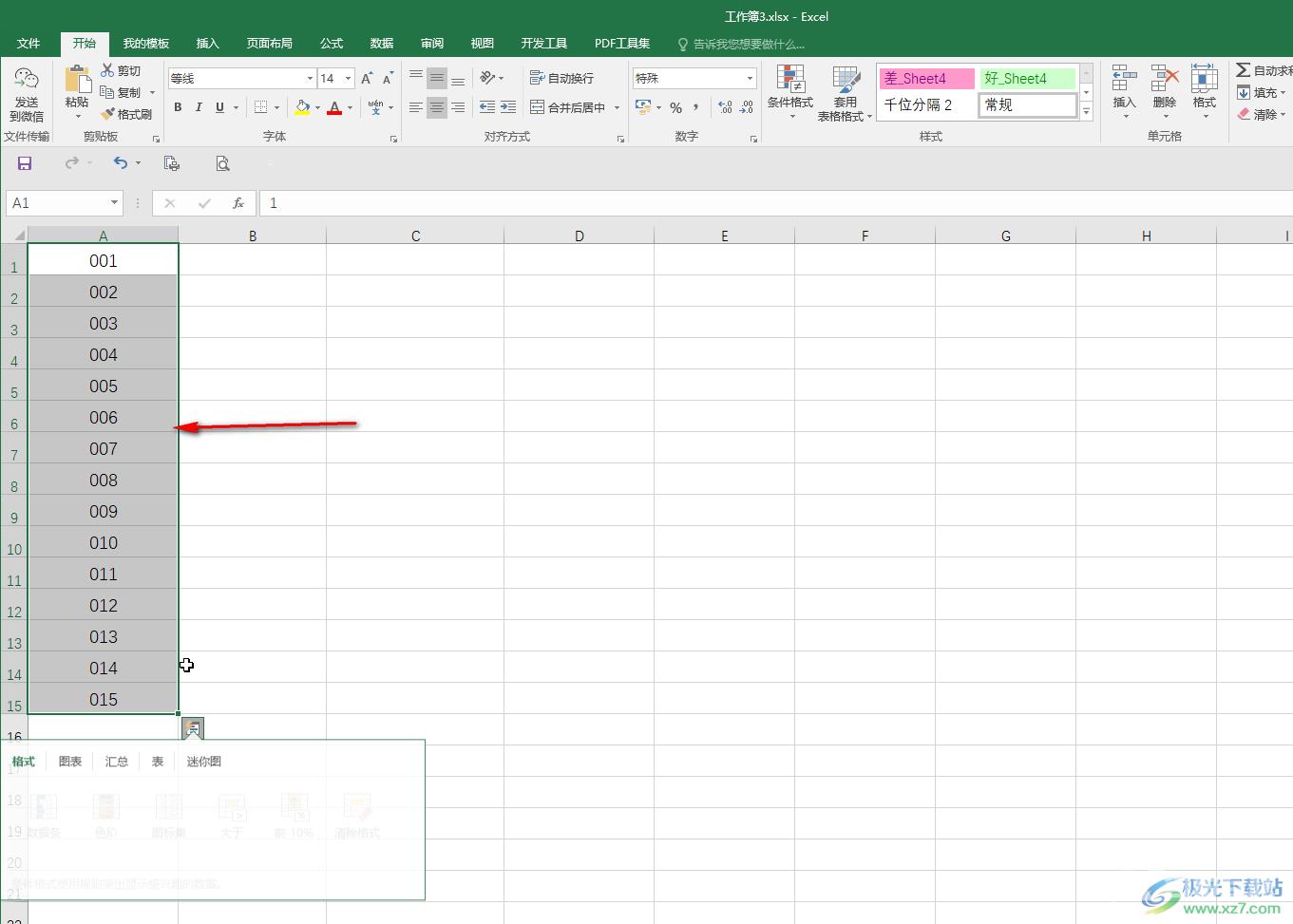Viewport: 1293px width, 924px height.
Task: Click in the formula bar showing 1
Action: coord(775,203)
